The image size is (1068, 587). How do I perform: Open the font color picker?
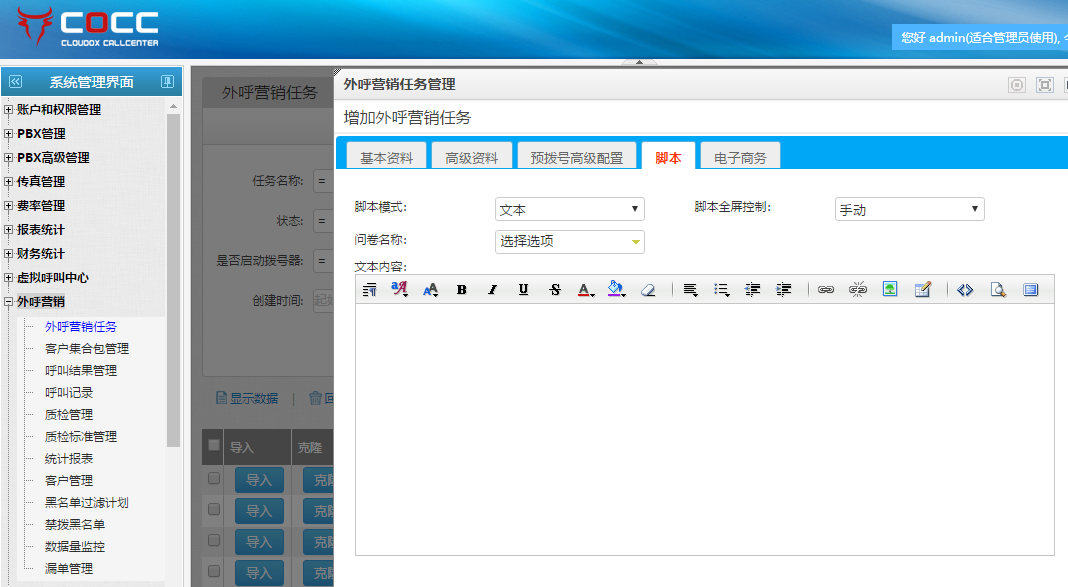tap(586, 290)
